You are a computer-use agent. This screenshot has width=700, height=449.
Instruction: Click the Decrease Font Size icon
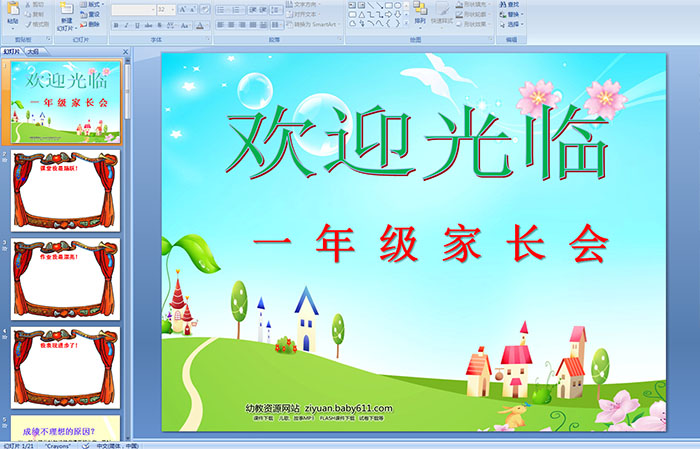pyautogui.click(x=193, y=9)
